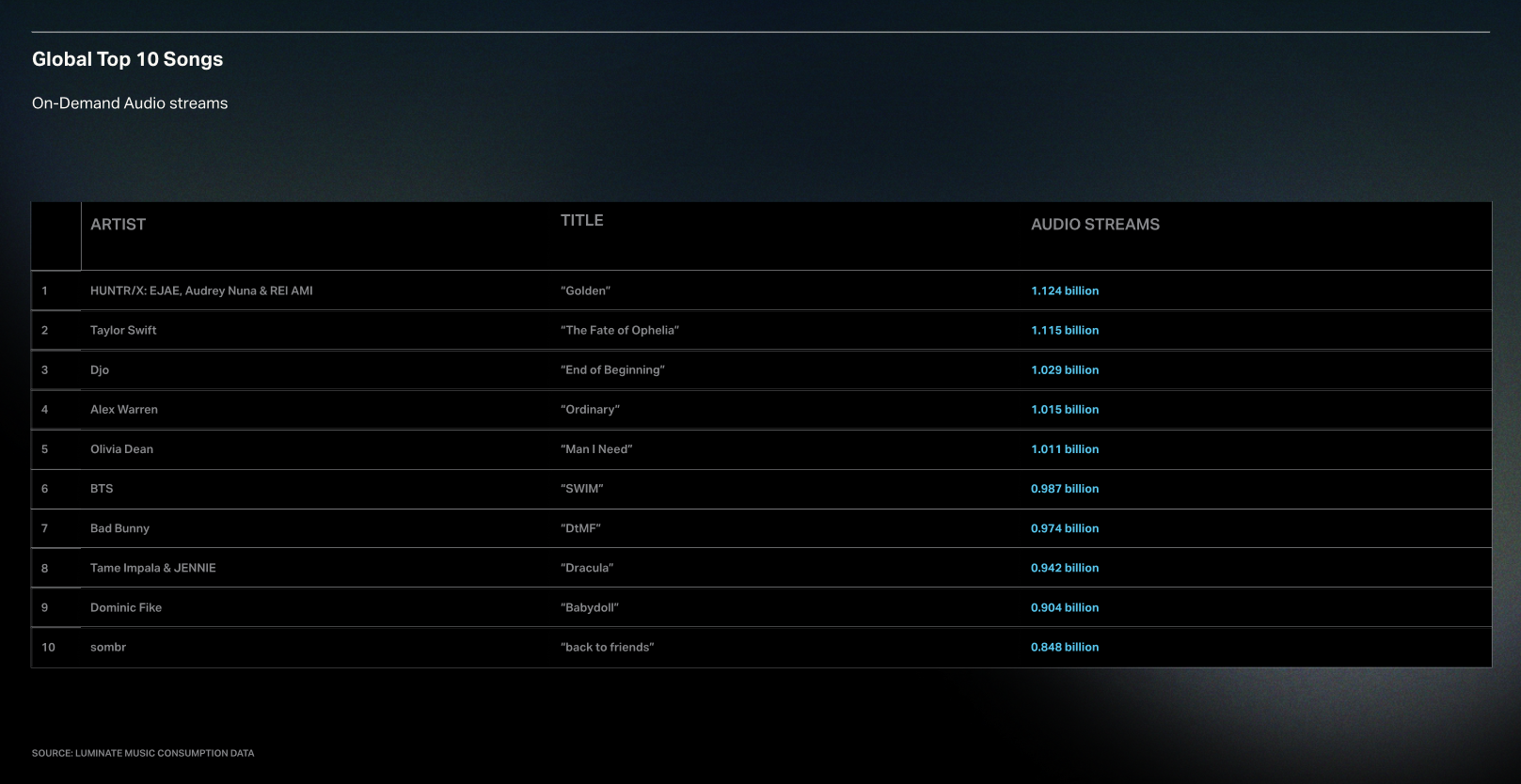Click the AUDIO STREAMS column header
Viewport: 1521px width, 784px height.
1095,225
